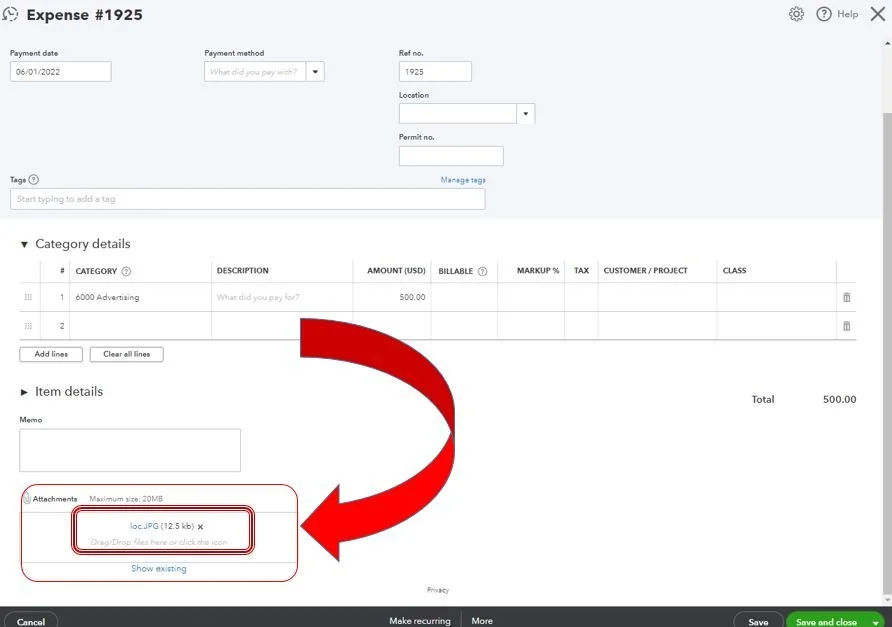
Task: Expand the Item details section
Action: click(24, 391)
